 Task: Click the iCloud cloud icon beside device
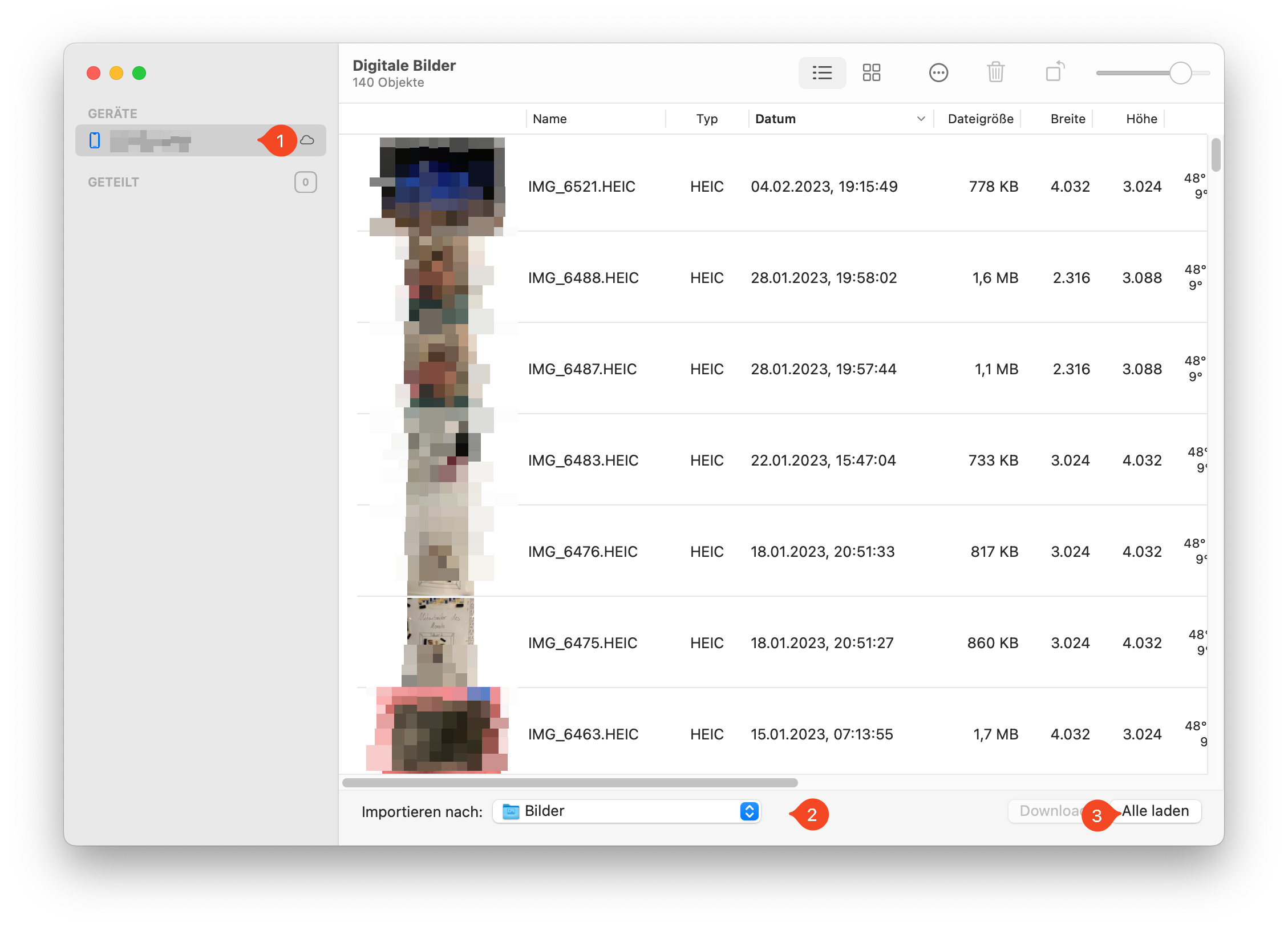307,140
